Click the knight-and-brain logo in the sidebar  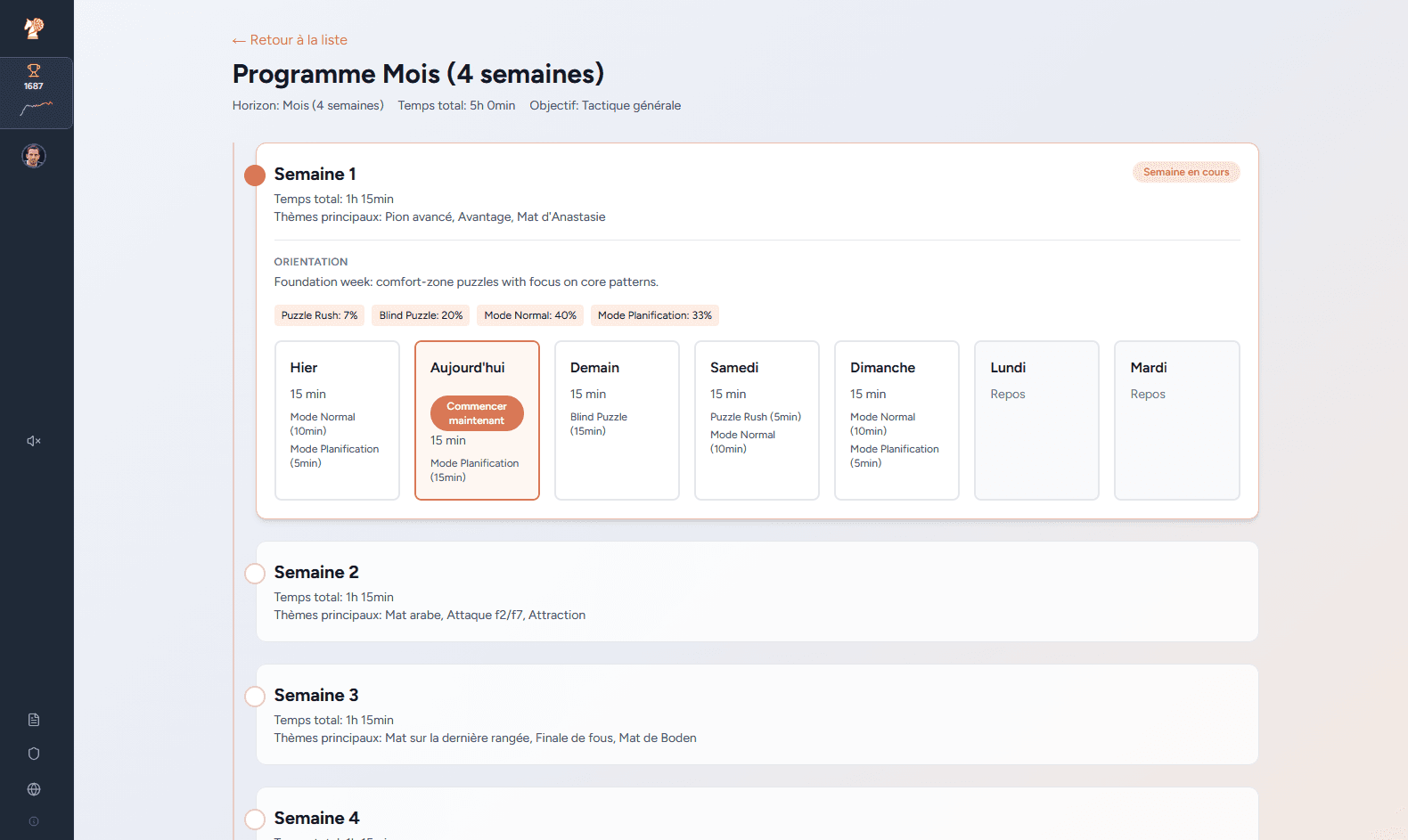[34, 29]
